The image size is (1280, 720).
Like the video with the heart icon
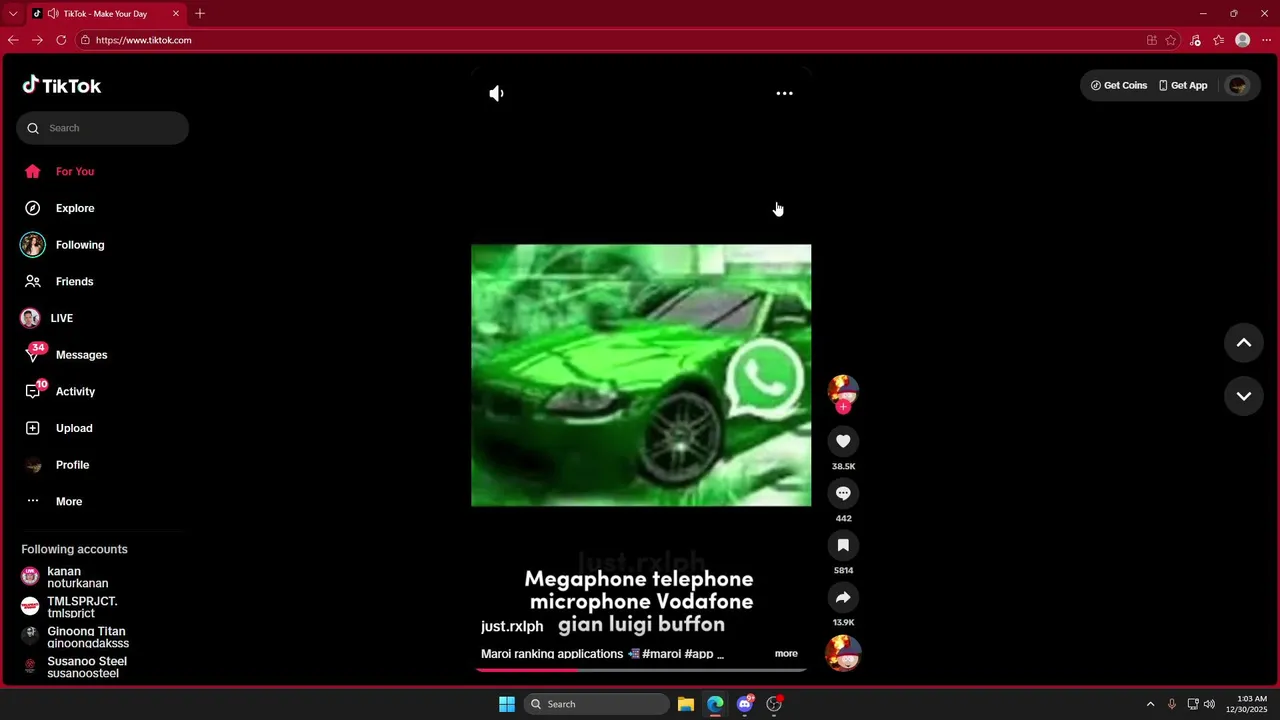[x=843, y=441]
